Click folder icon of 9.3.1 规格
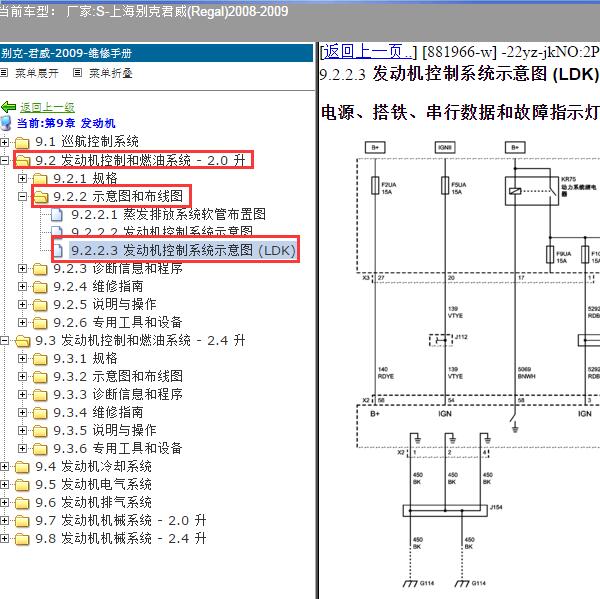600x599 pixels. pos(40,359)
